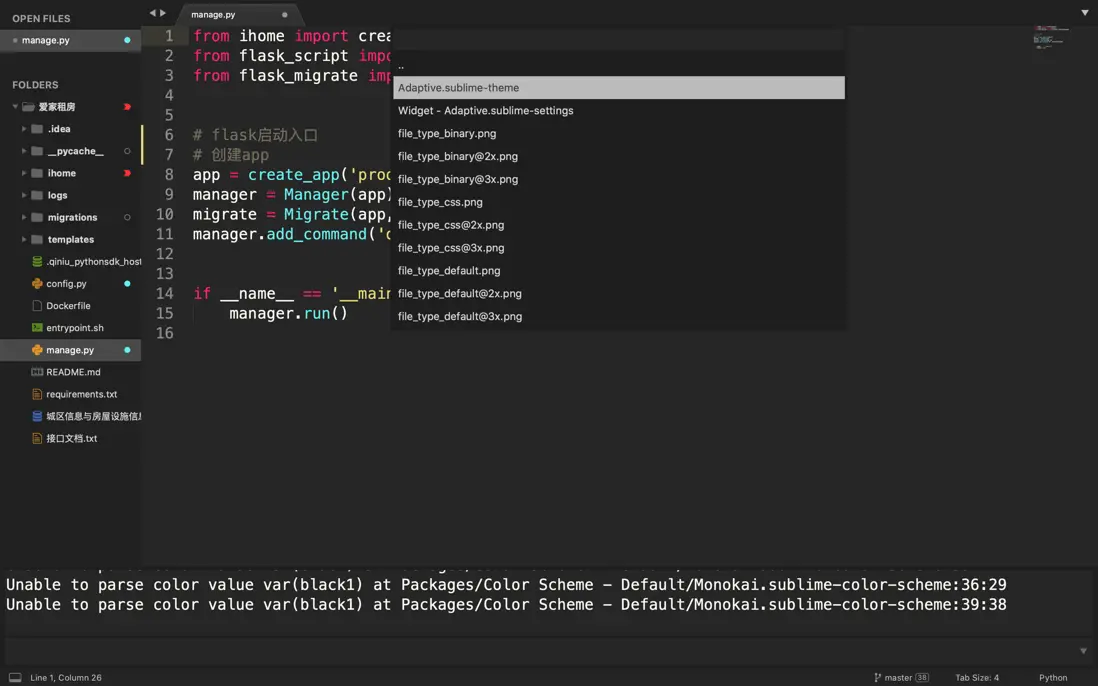Open the master branch status indicator
1098x686 pixels.
pos(901,678)
